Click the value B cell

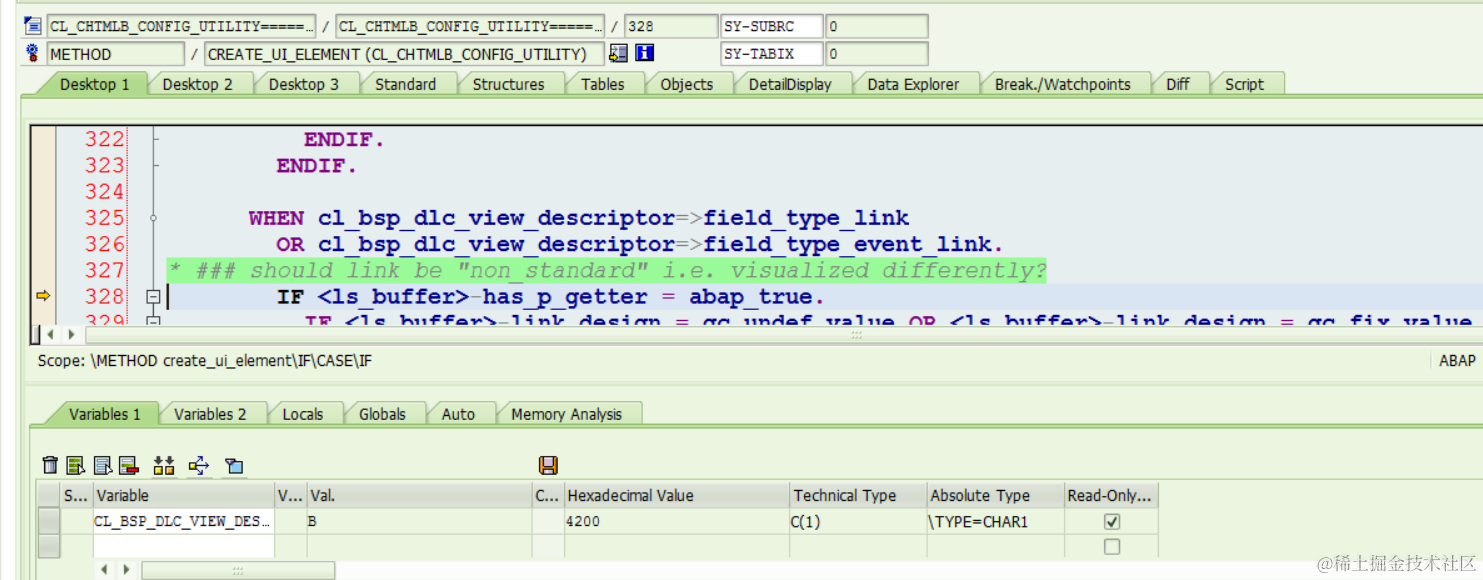tap(419, 521)
